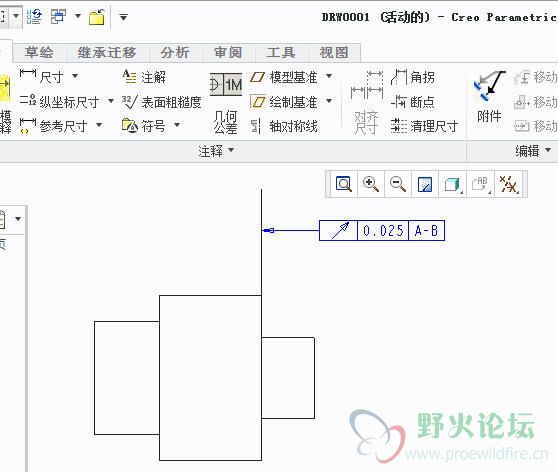Select the Axis Symmetry Line (轴对称线) tool
Screen dimensions: 558x472
(x=284, y=126)
